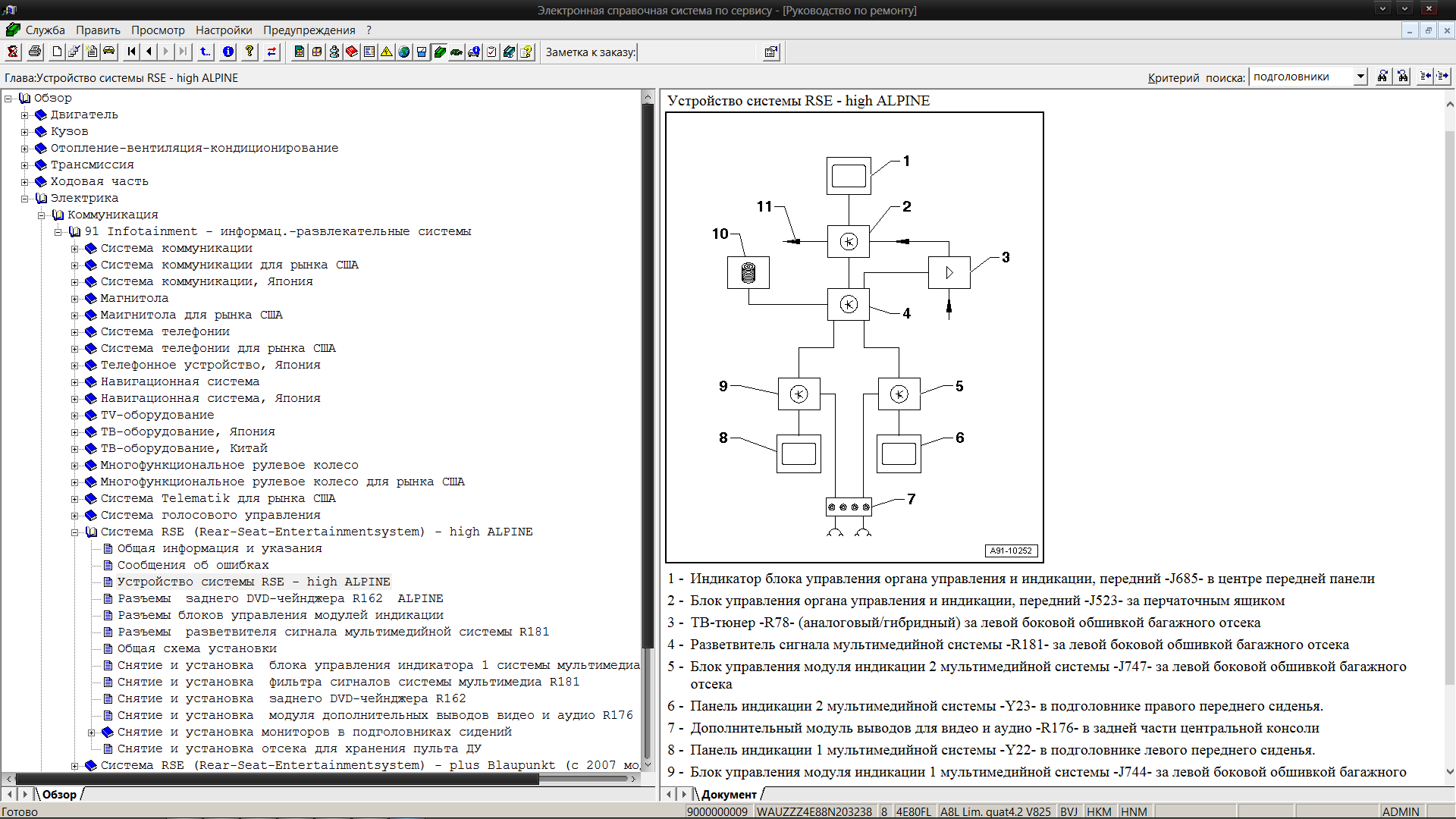Expand Снятие и установка мониторов в подголовниках
The width and height of the screenshot is (1456, 819).
point(92,733)
